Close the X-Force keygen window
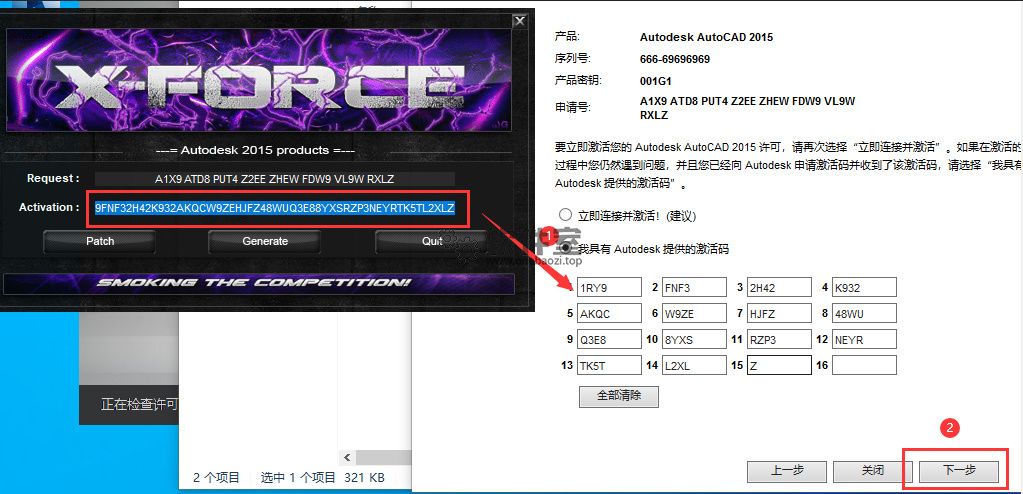Image resolution: width=1023 pixels, height=494 pixels. pos(519,21)
